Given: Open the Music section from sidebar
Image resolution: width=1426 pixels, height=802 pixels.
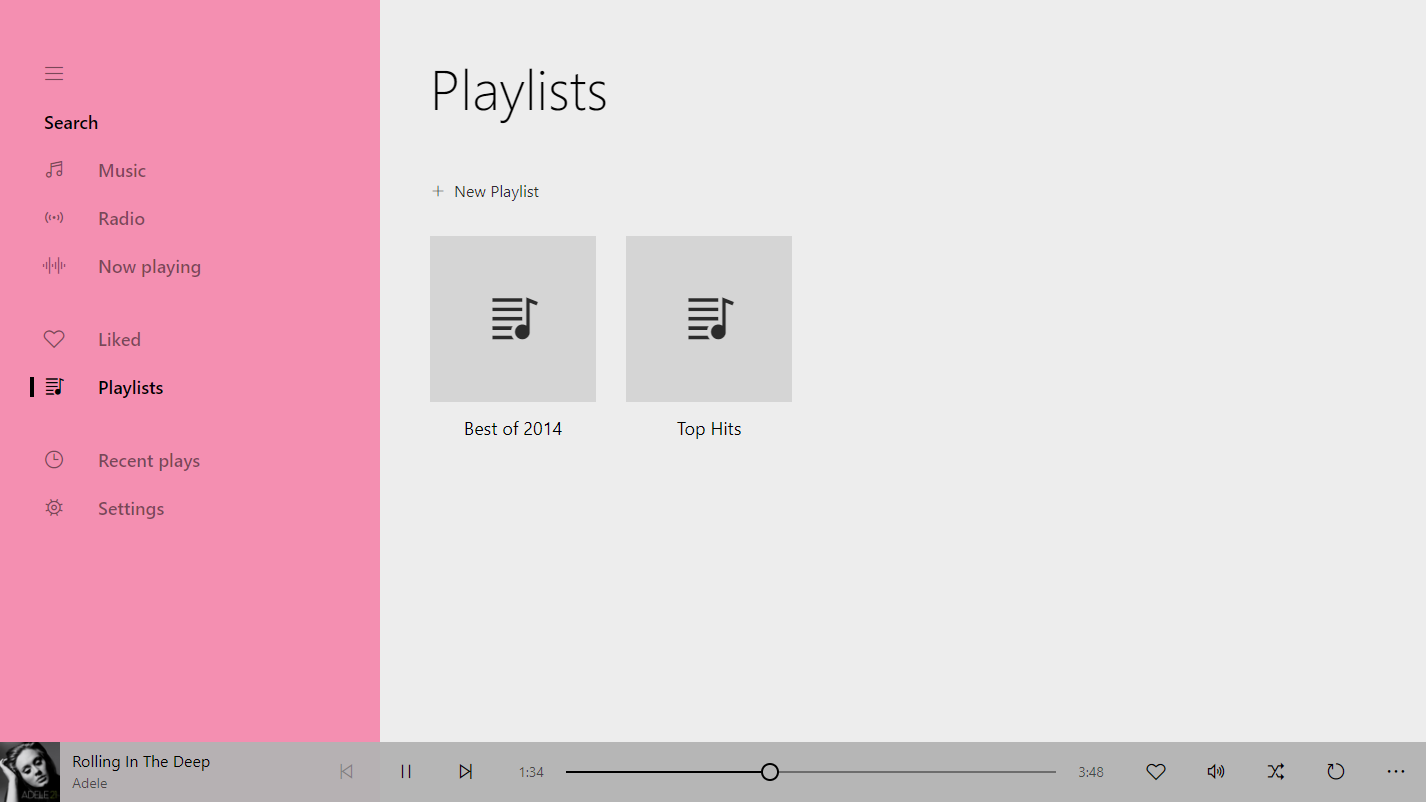Looking at the screenshot, I should point(121,170).
